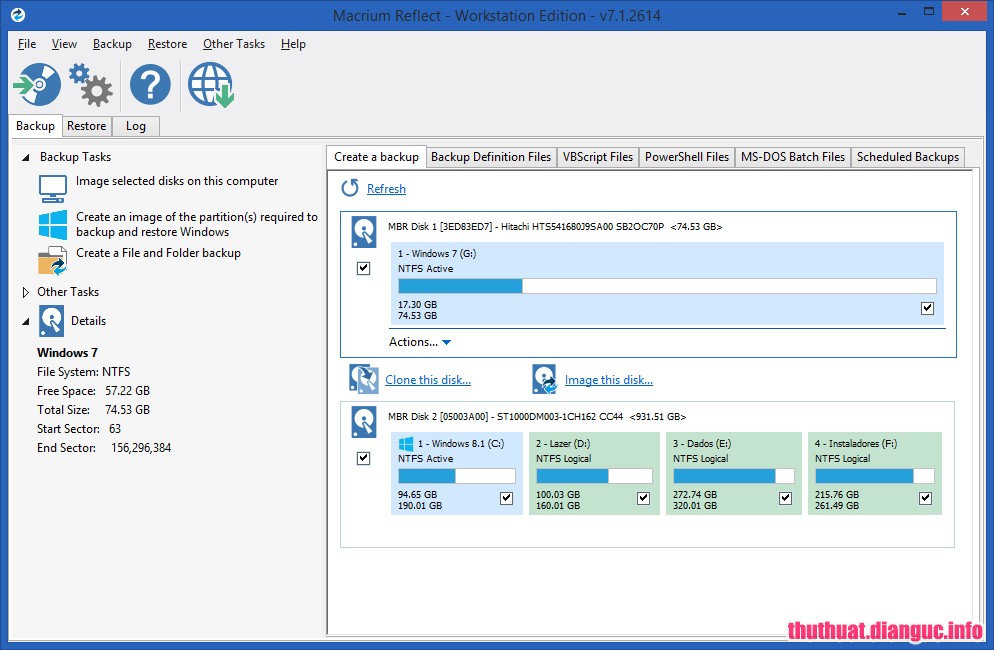Click the Free Space 57.22 GB value
Screen dimensions: 994x650
click(x=127, y=391)
